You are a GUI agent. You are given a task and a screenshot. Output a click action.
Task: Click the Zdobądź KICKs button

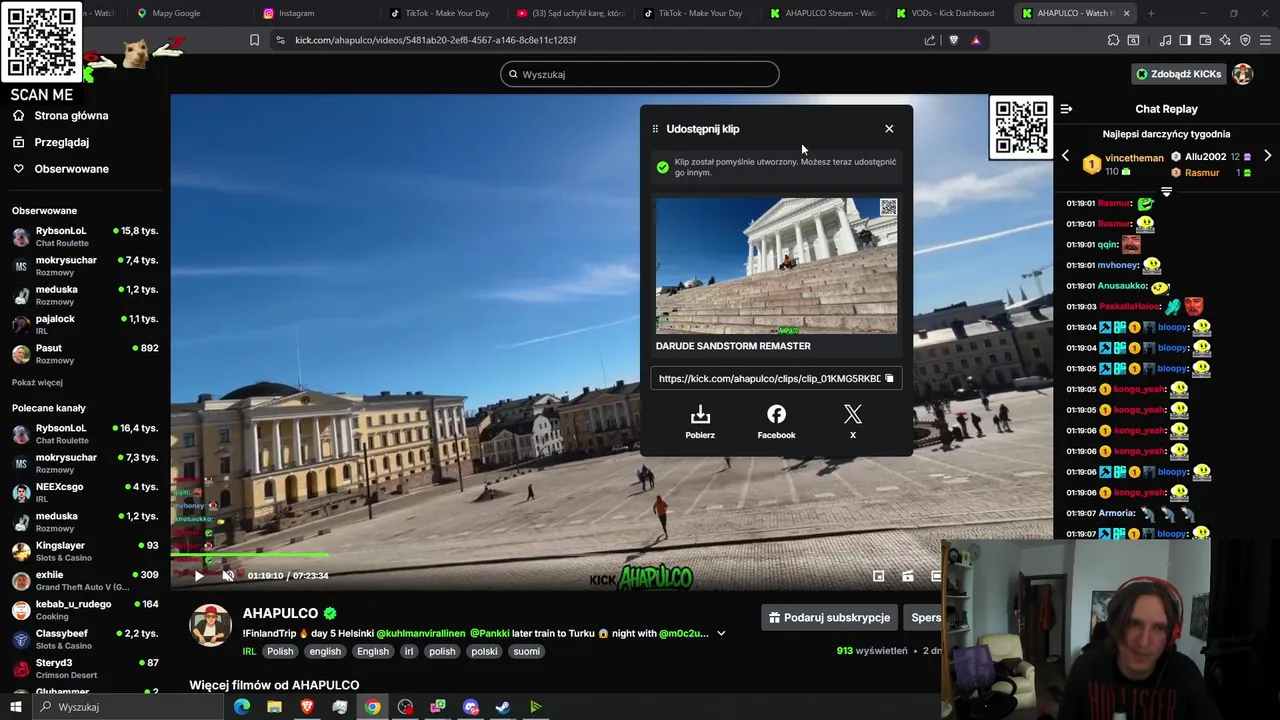coord(1178,74)
